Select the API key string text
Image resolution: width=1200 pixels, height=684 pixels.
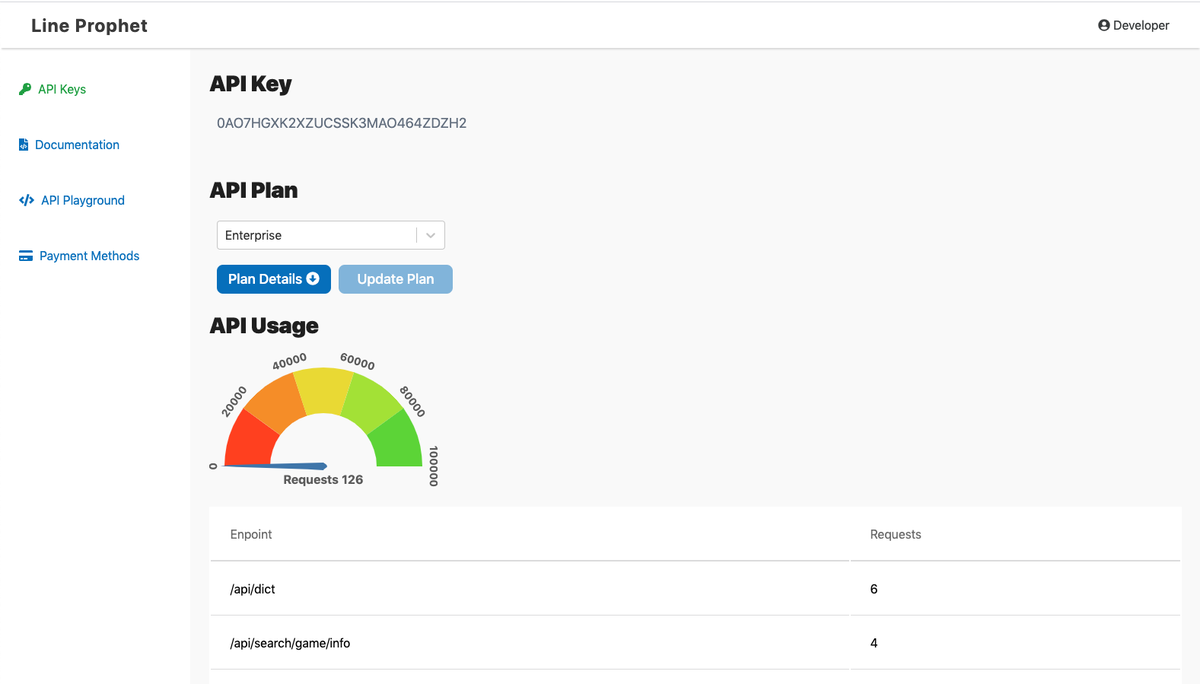[x=342, y=123]
